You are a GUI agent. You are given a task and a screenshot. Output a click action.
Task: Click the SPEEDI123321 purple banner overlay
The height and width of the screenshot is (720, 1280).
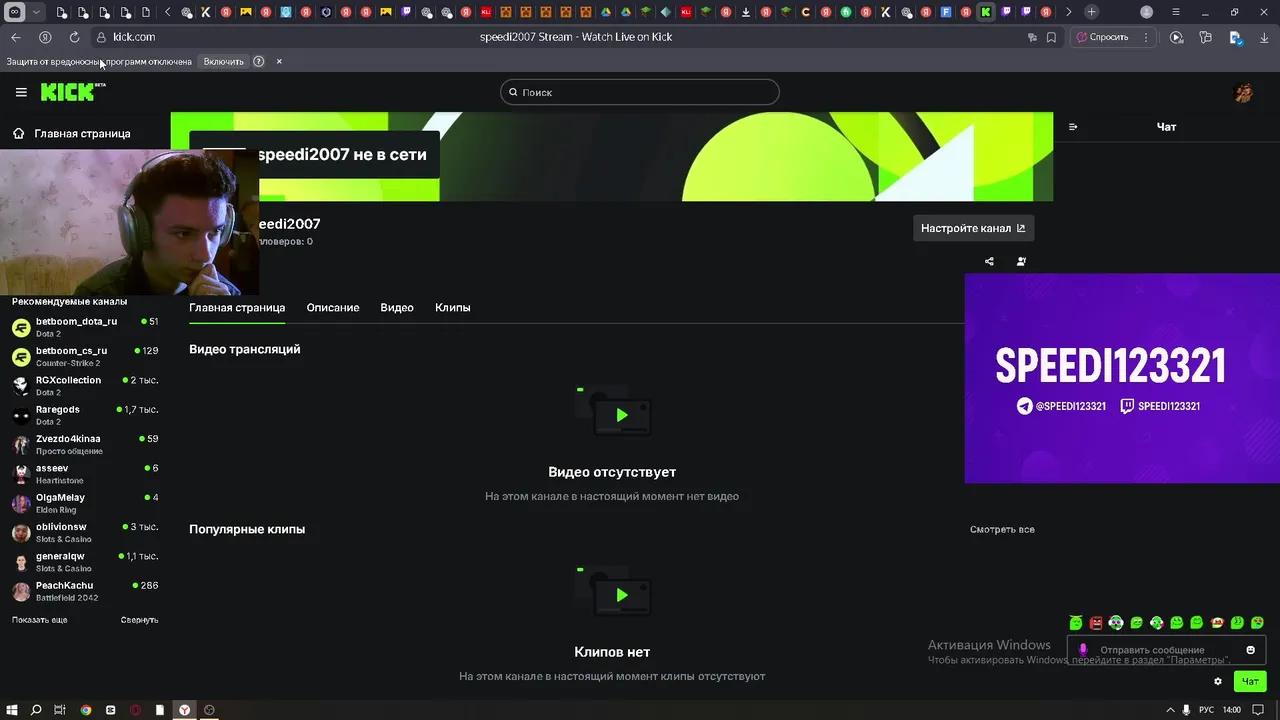[x=1122, y=378]
